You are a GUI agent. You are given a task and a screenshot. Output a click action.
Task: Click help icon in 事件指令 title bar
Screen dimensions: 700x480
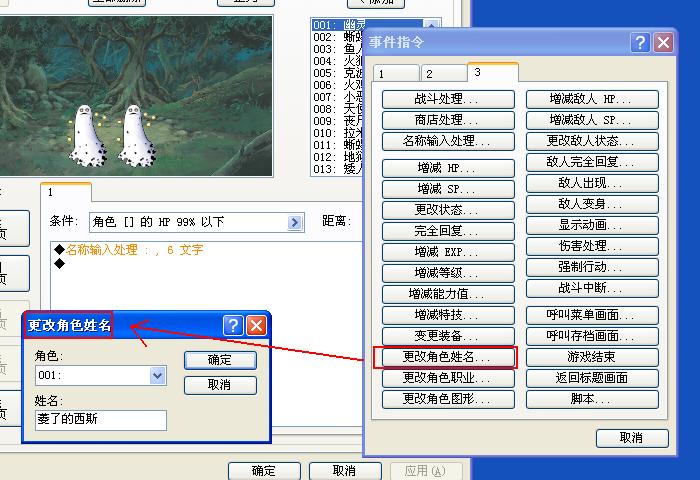(x=640, y=43)
